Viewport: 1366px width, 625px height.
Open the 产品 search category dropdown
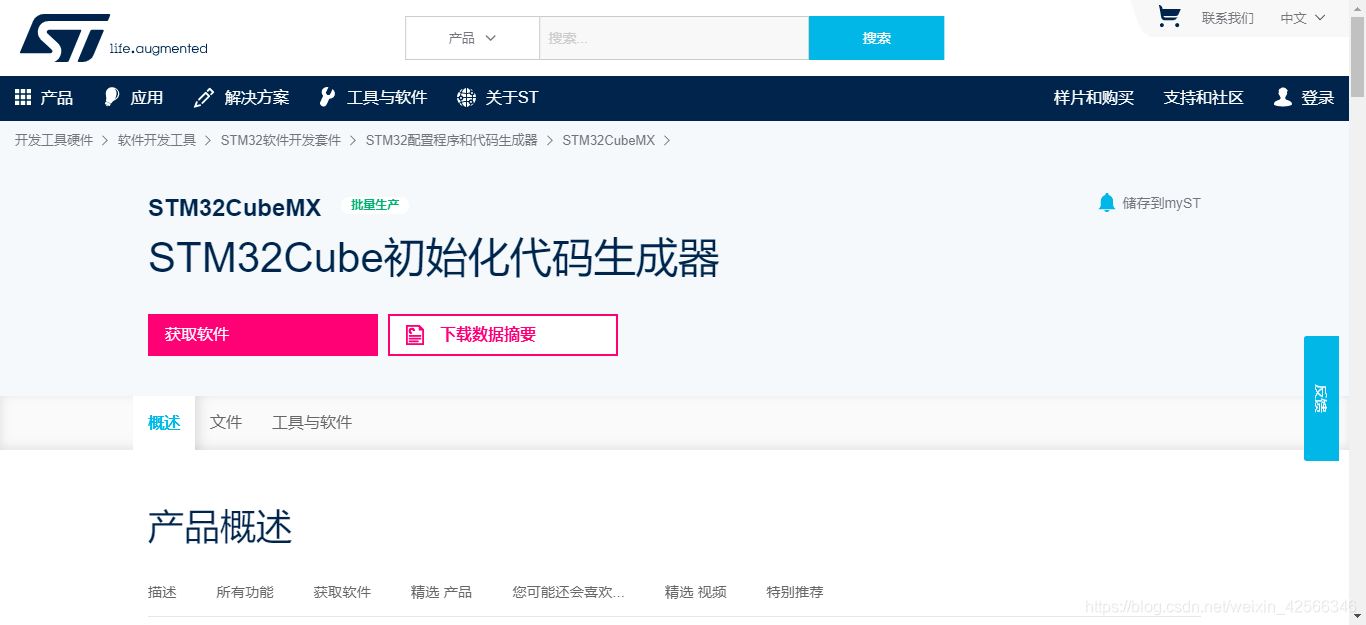pyautogui.click(x=472, y=38)
